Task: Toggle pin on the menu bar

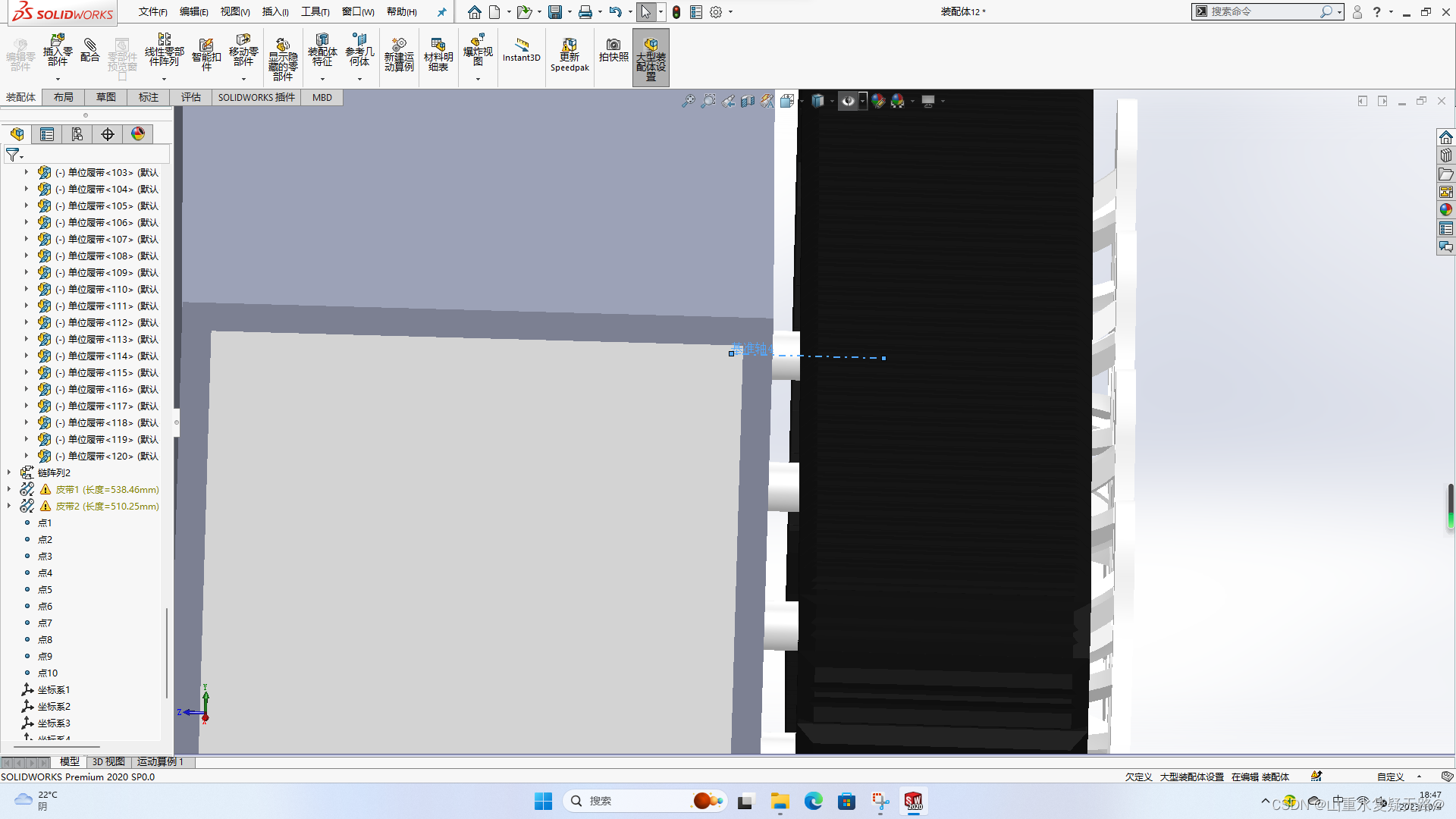Action: [x=442, y=12]
